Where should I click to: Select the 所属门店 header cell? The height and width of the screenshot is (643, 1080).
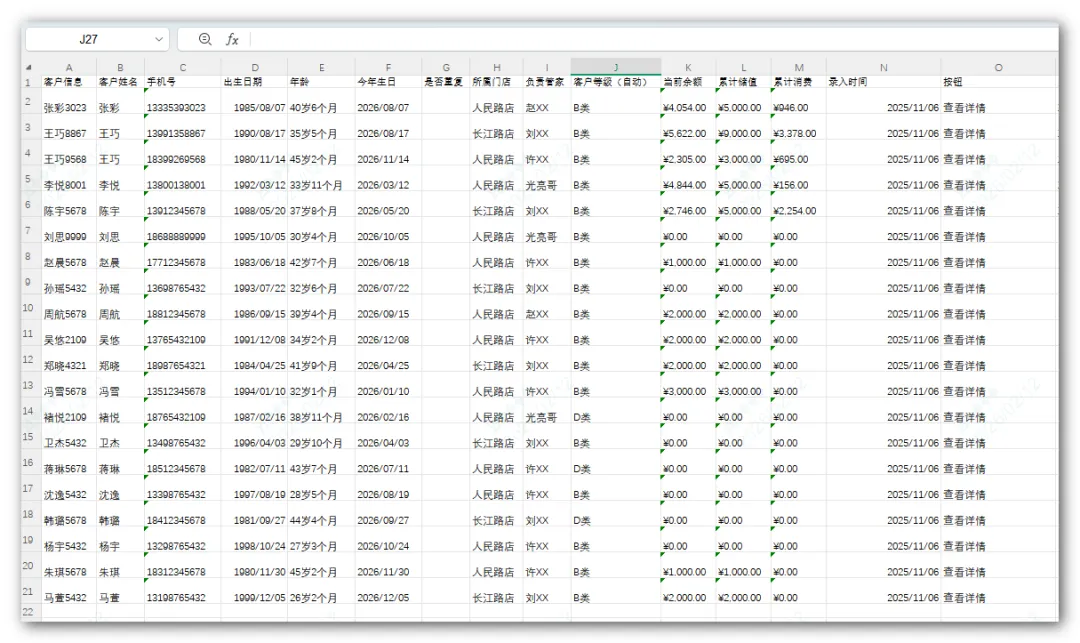tap(496, 82)
